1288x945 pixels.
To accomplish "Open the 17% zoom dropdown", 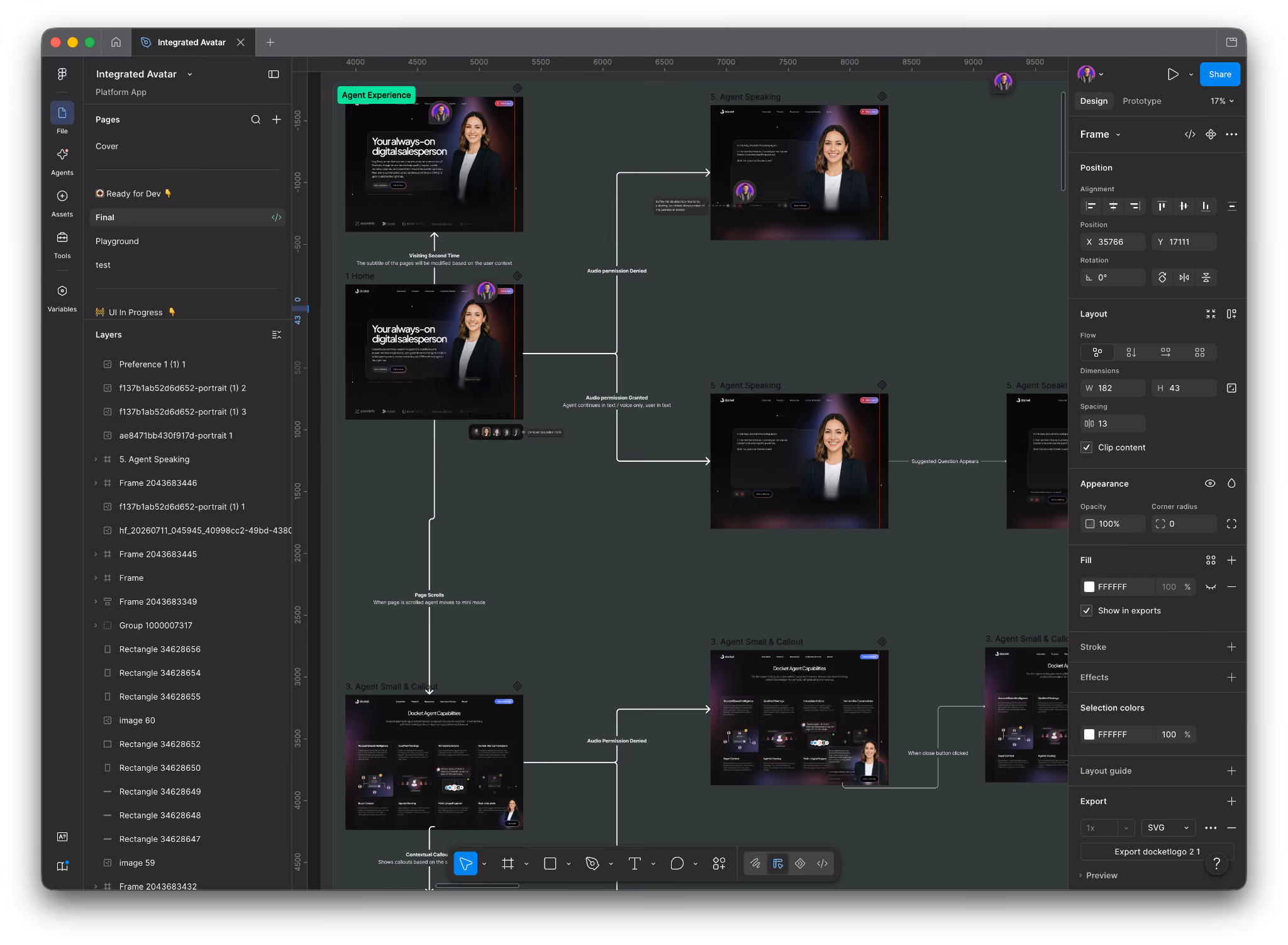I will click(1222, 101).
